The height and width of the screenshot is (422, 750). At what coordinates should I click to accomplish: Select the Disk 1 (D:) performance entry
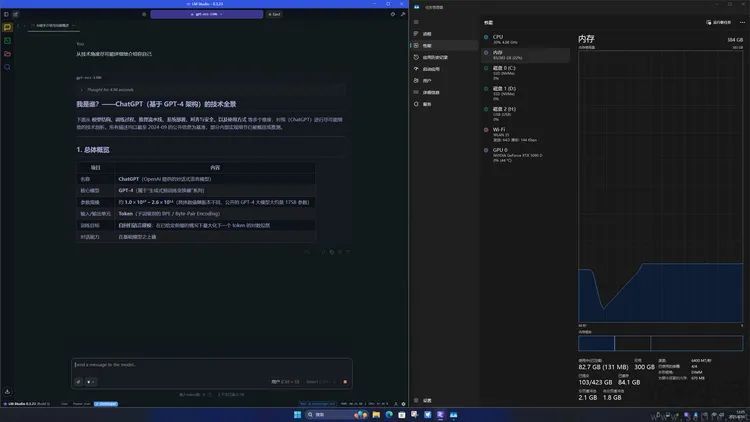(525, 93)
